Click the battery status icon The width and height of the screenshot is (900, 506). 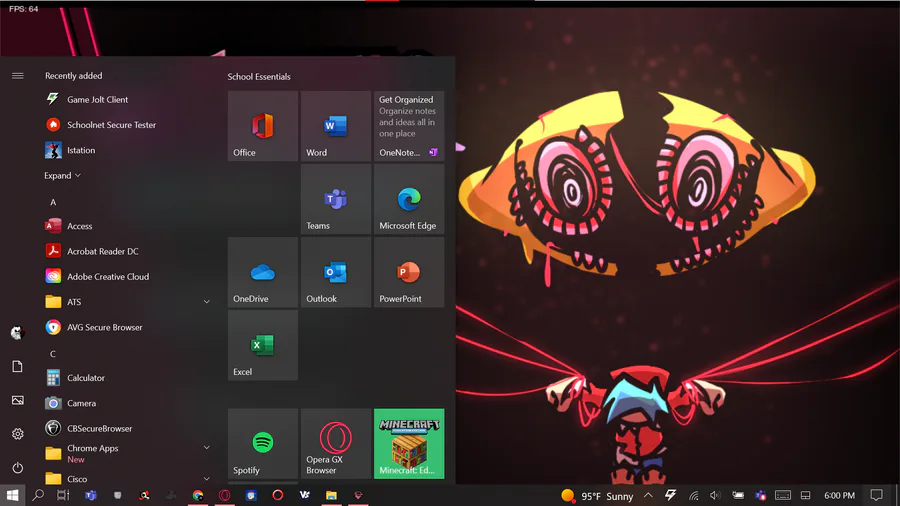coord(738,495)
